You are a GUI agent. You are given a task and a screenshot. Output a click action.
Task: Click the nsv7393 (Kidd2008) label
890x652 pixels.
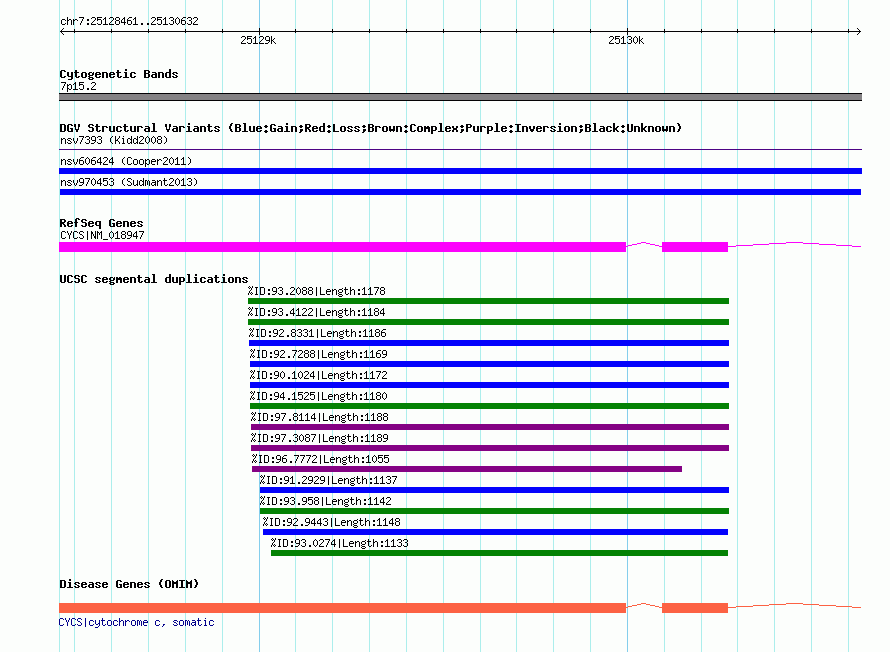[114, 140]
